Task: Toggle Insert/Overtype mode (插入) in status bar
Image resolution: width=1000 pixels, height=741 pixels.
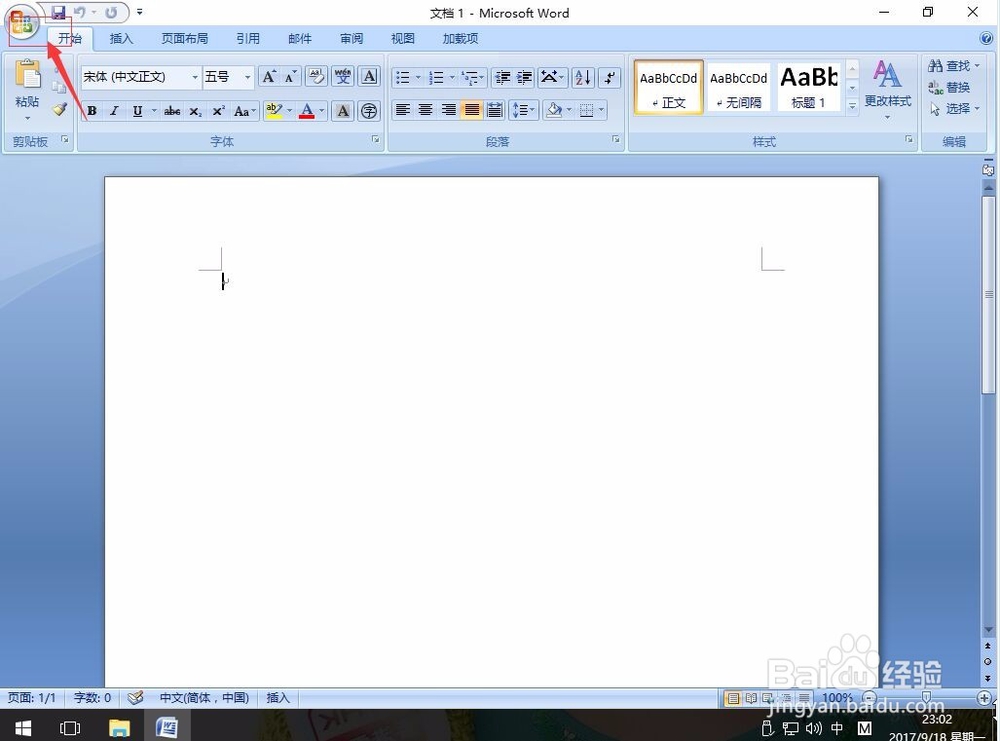Action: [277, 698]
